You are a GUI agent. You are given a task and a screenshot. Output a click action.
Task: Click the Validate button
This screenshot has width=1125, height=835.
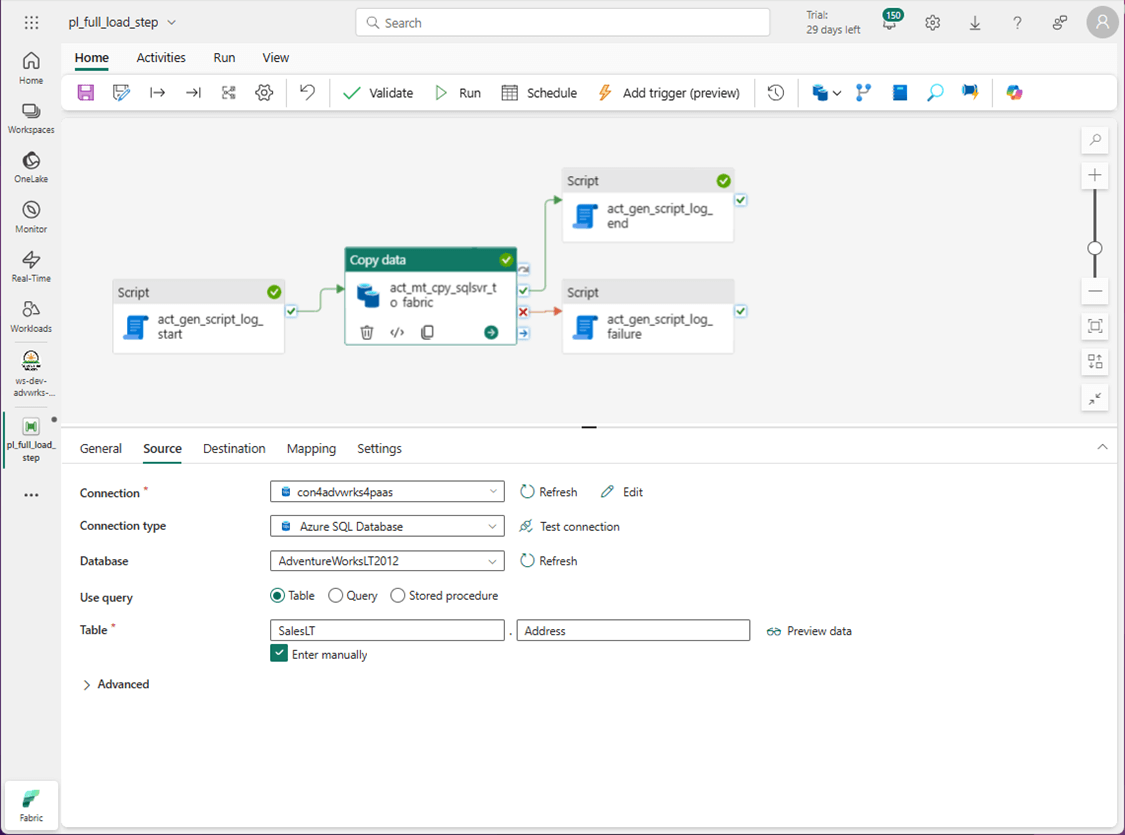(378, 93)
